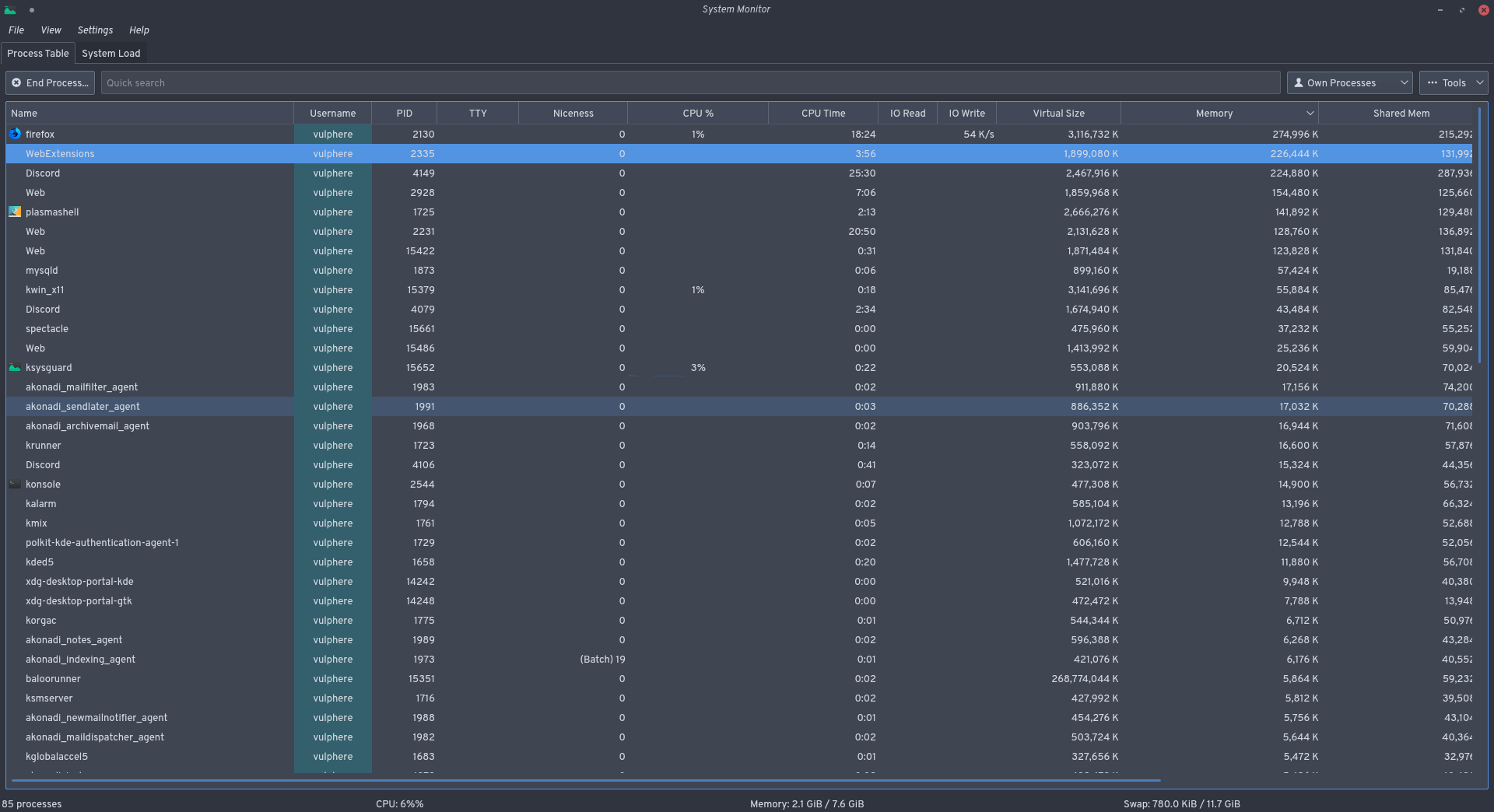Screen dimensions: 1494x812
Task: Sort by the CPU % column header
Action: pos(698,113)
